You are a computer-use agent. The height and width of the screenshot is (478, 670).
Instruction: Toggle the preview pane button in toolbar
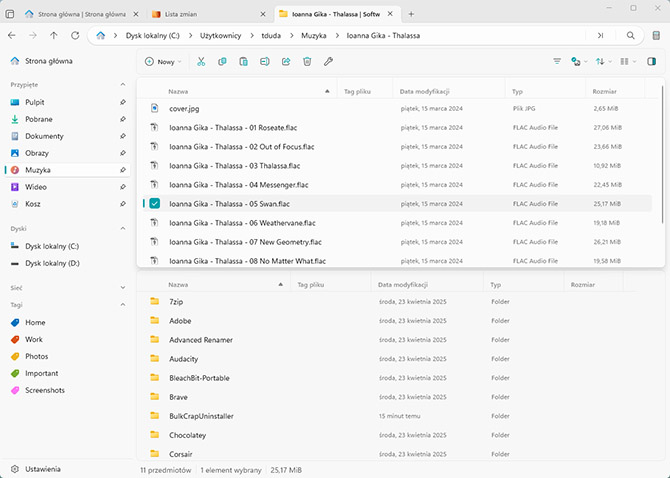point(651,62)
